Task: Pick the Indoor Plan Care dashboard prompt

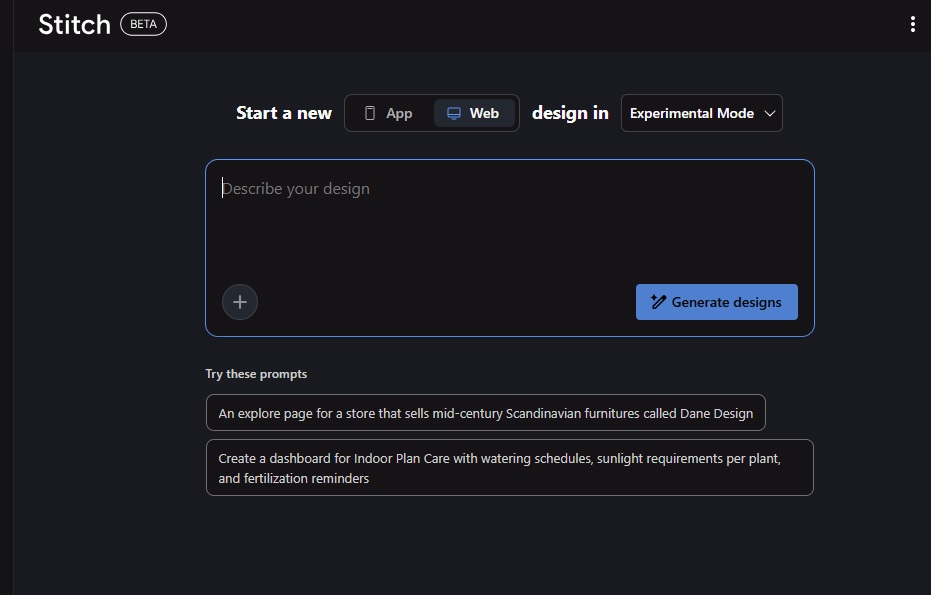Action: click(509, 468)
